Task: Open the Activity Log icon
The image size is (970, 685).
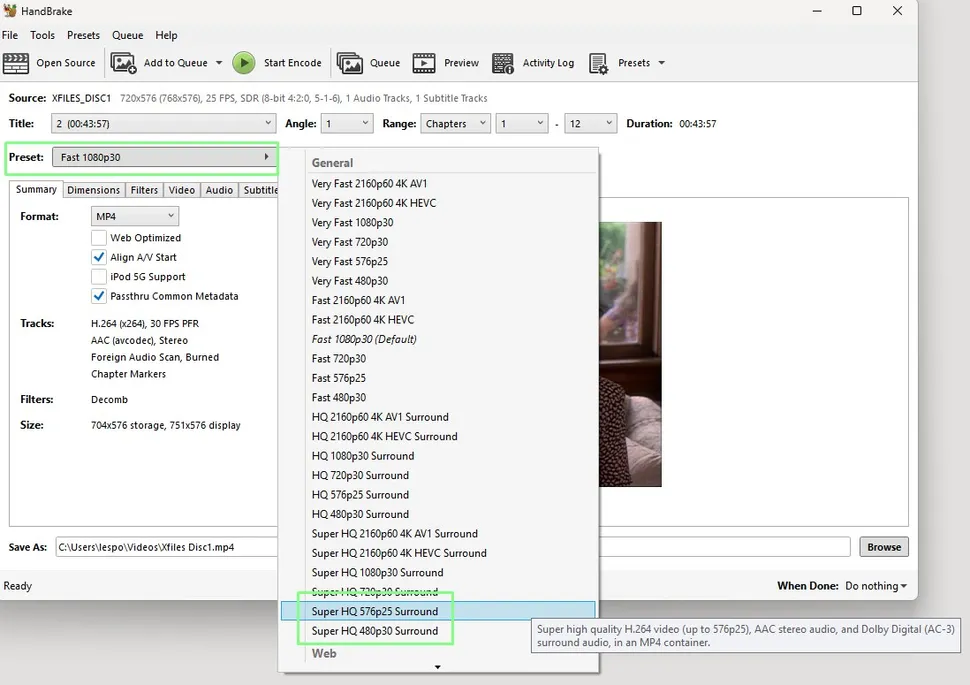Action: [x=503, y=63]
